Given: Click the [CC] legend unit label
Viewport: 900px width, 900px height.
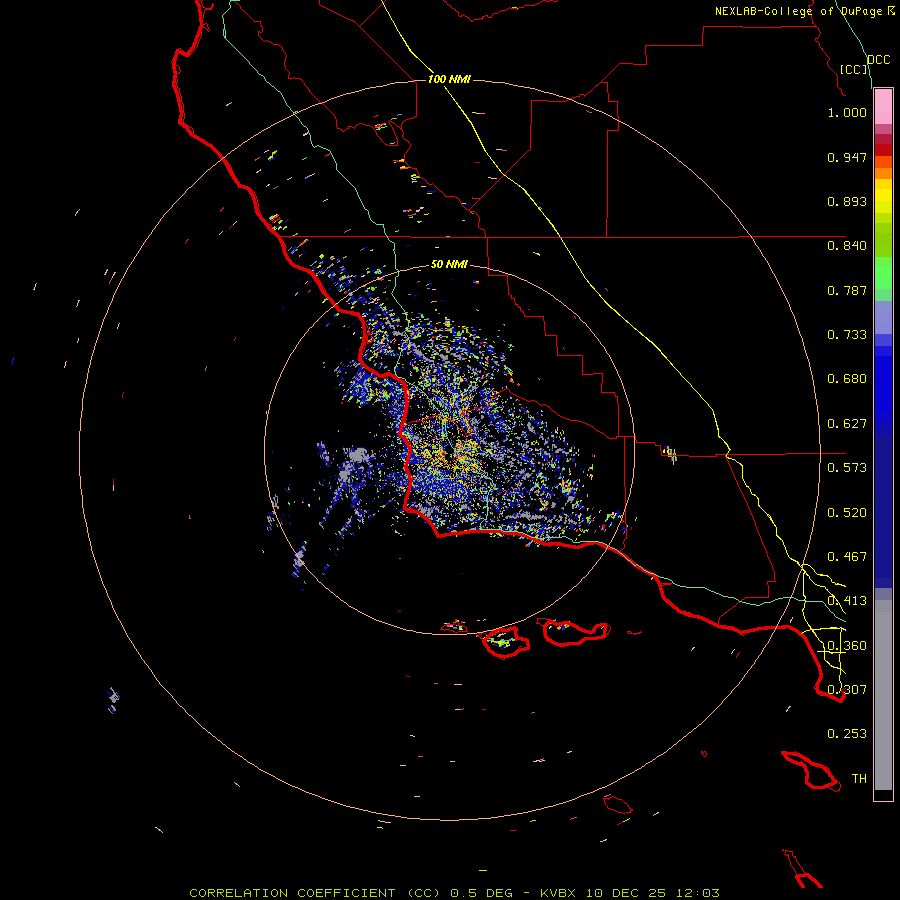Looking at the screenshot, I should (854, 69).
